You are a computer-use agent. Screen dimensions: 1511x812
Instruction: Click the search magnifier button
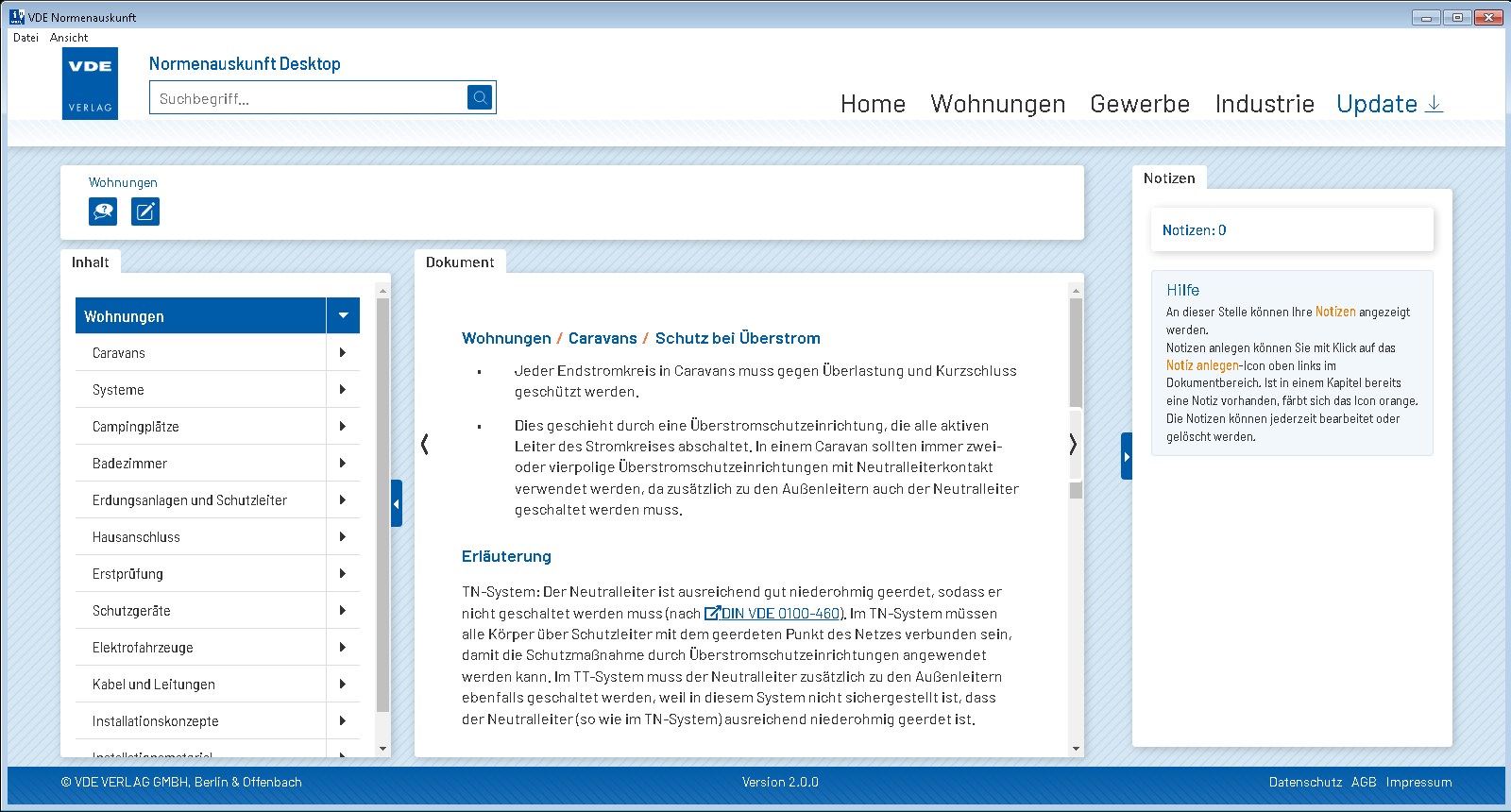click(480, 97)
